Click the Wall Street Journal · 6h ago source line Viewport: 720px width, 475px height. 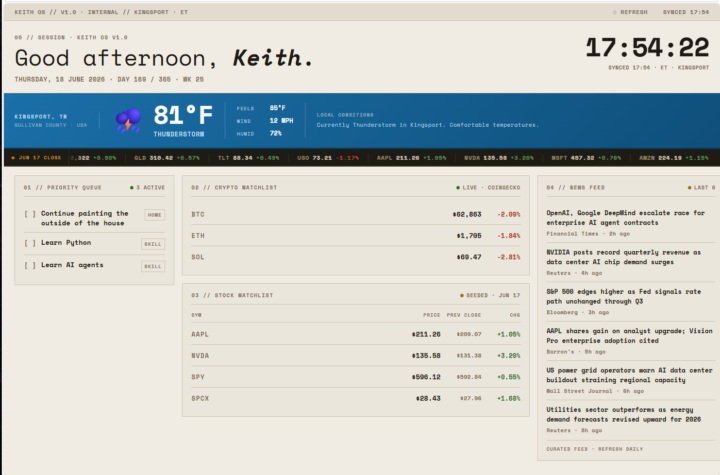[595, 391]
